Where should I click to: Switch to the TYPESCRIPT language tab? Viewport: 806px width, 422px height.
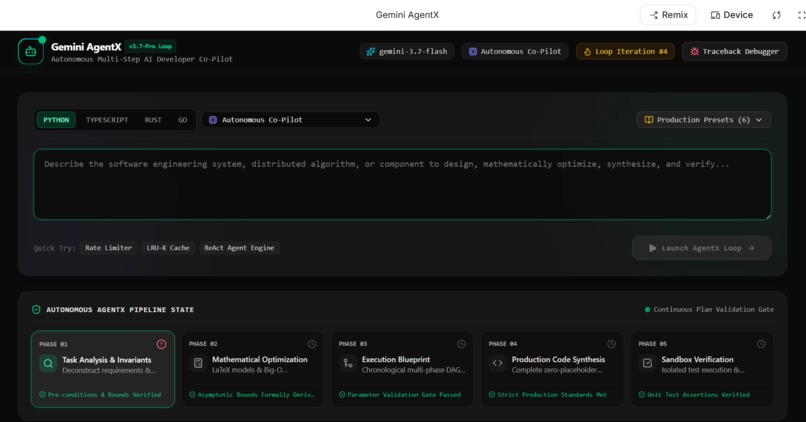tap(107, 120)
